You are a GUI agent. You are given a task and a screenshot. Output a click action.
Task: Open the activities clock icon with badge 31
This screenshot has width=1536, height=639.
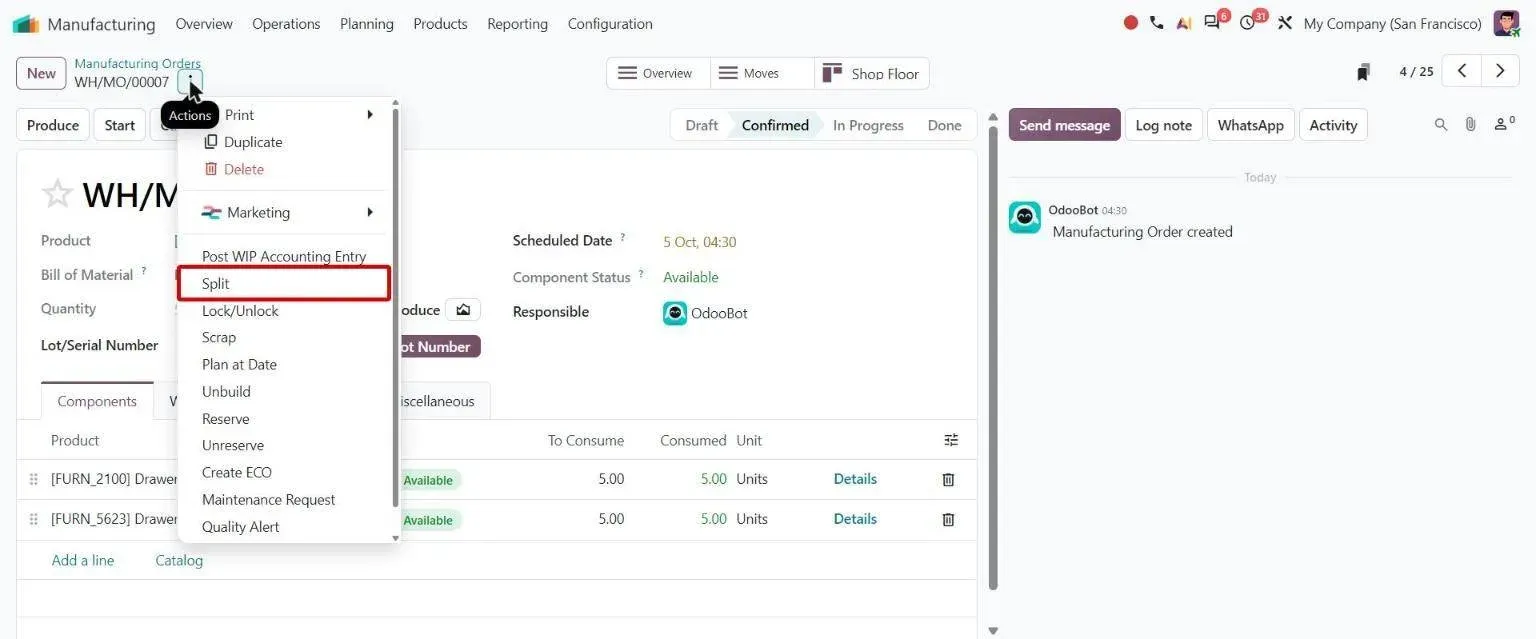click(x=1248, y=22)
